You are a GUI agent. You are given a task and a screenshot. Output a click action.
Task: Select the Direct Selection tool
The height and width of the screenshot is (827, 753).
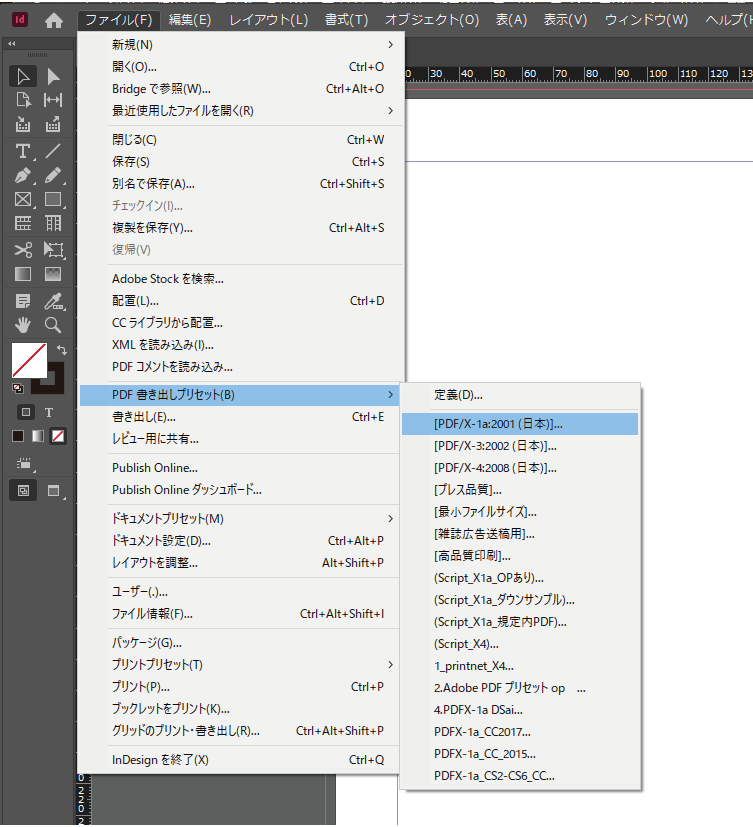point(53,76)
